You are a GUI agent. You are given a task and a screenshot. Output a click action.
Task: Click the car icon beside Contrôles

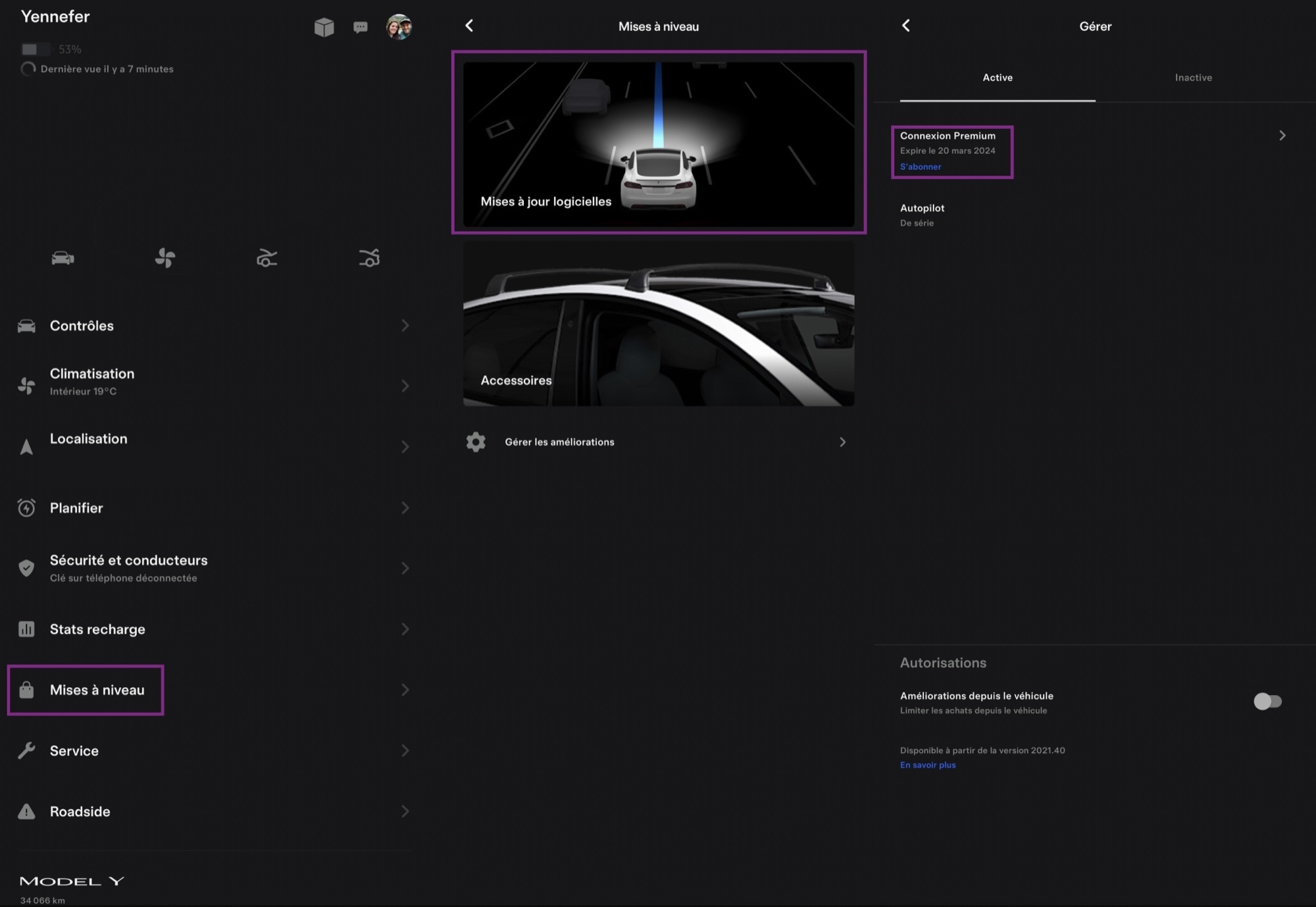pyautogui.click(x=26, y=326)
